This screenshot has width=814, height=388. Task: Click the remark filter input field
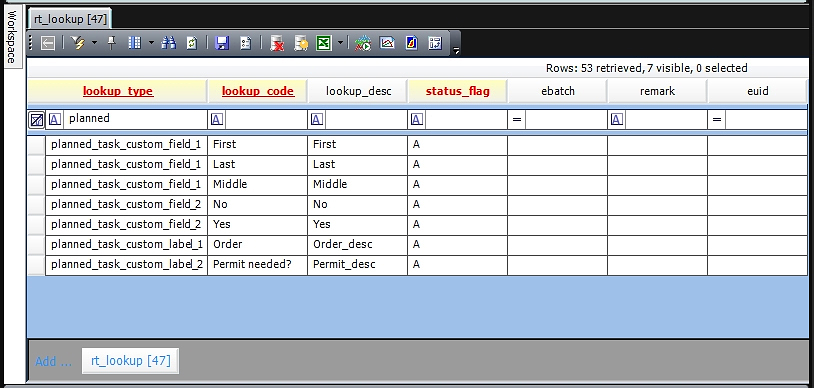tap(666, 119)
